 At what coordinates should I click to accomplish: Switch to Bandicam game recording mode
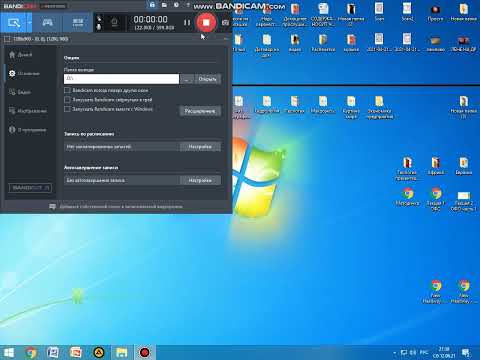coord(47,23)
